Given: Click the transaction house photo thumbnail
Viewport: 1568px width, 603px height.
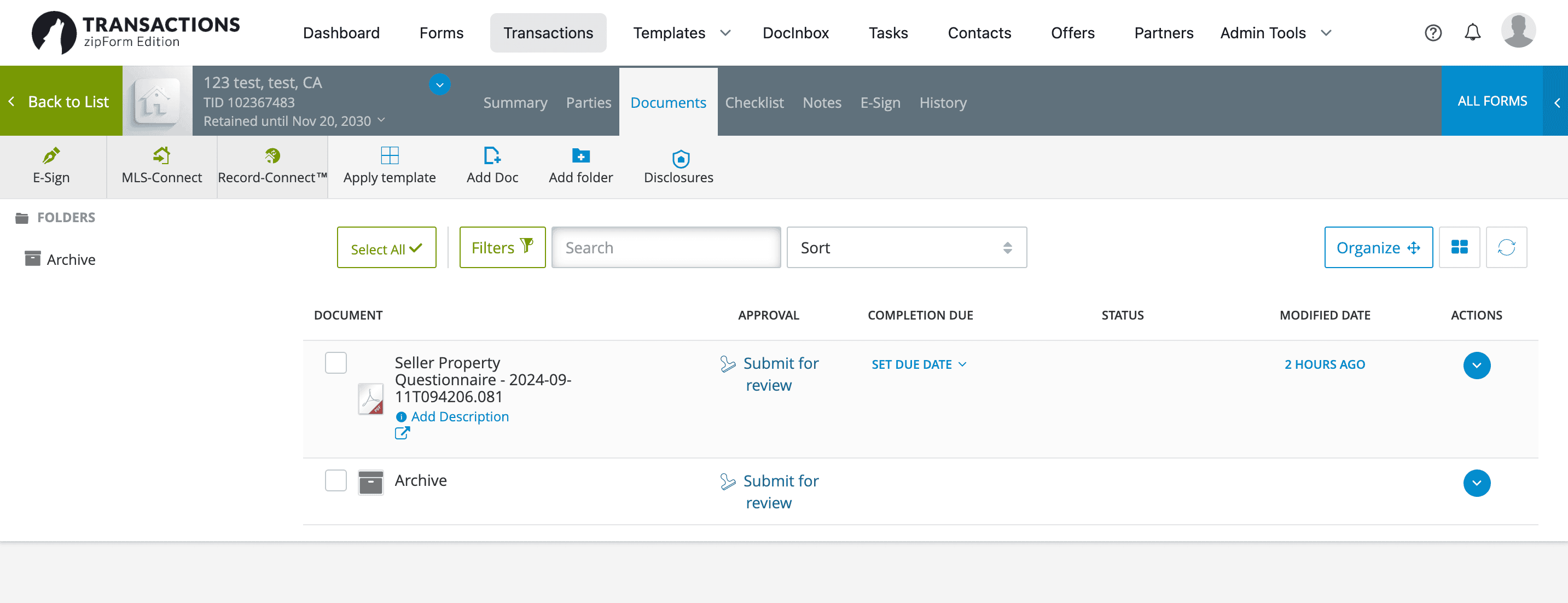Looking at the screenshot, I should click(x=157, y=101).
